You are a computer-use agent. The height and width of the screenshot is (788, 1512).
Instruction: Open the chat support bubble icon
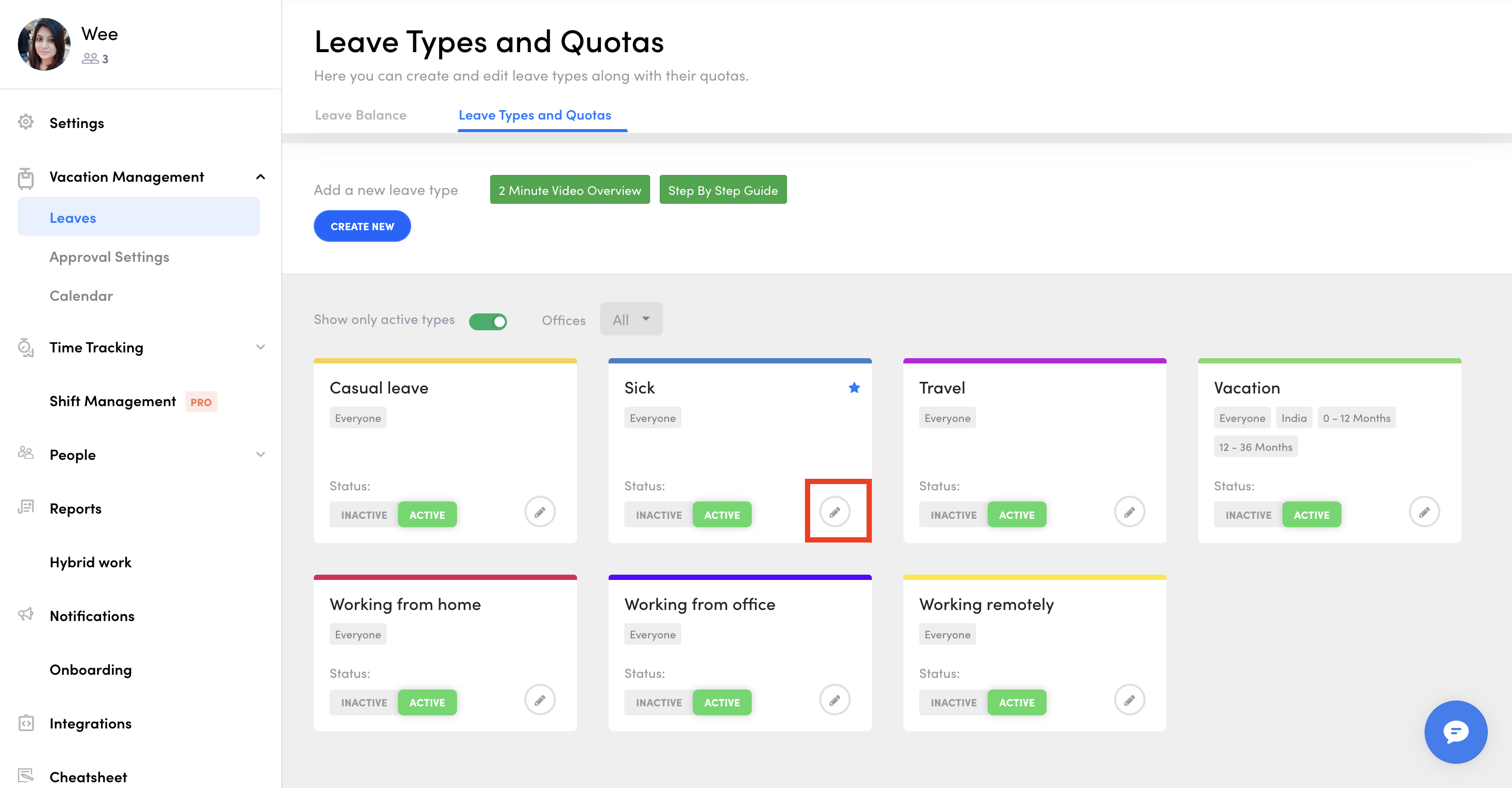tap(1455, 731)
